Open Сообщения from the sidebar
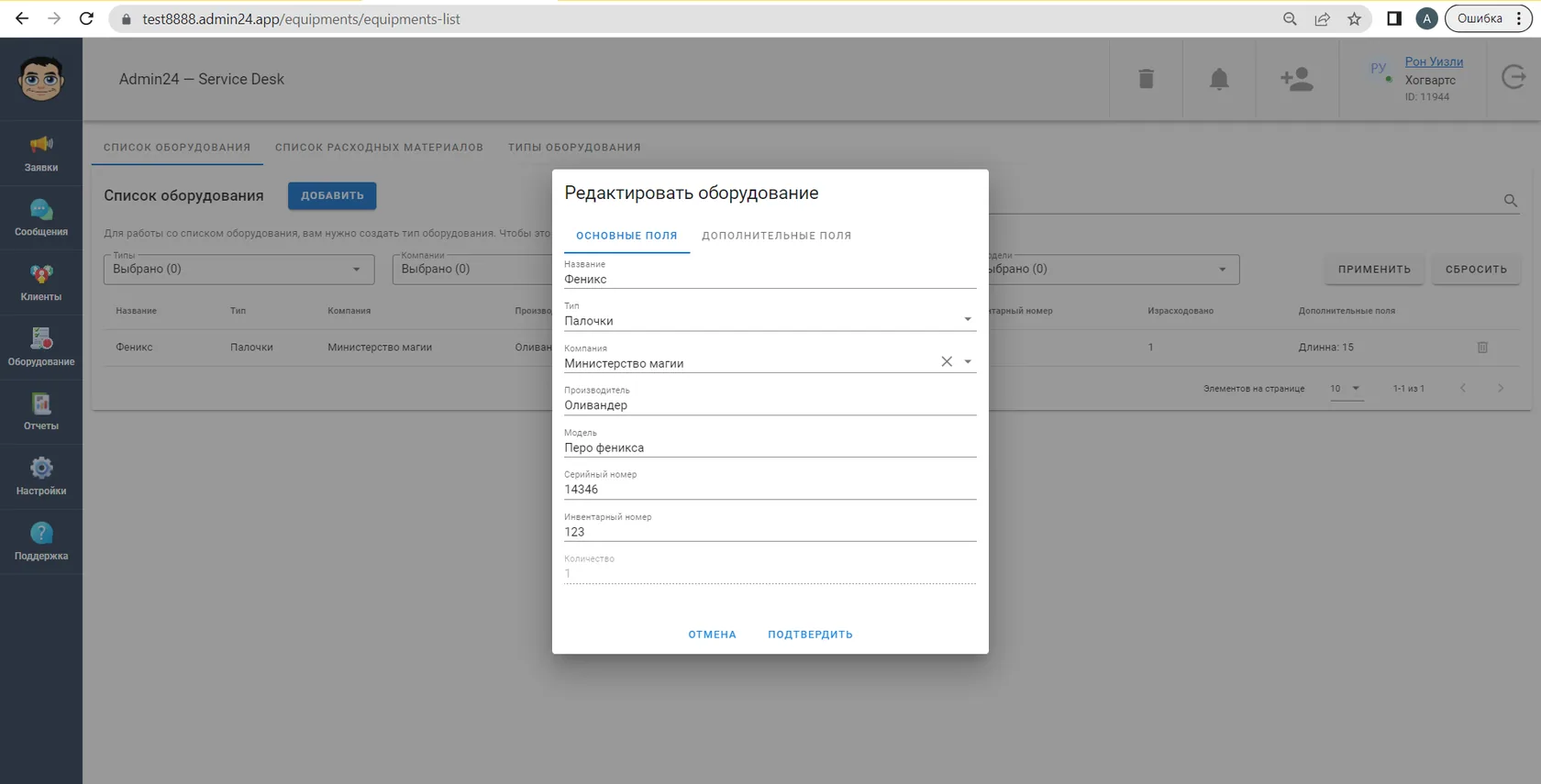 41,218
